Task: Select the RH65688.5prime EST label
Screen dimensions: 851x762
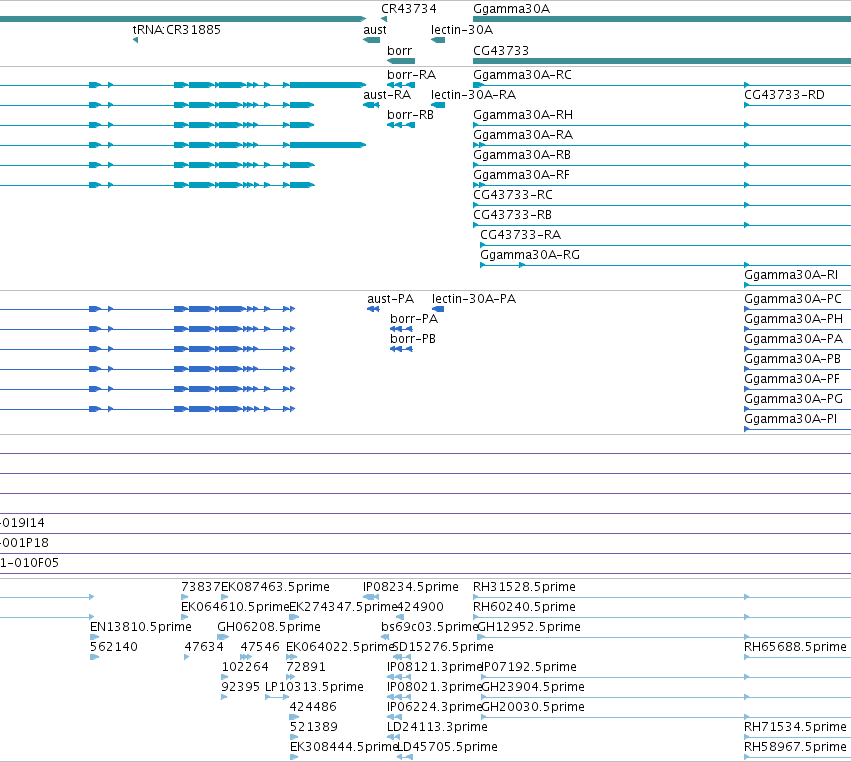Action: 795,647
